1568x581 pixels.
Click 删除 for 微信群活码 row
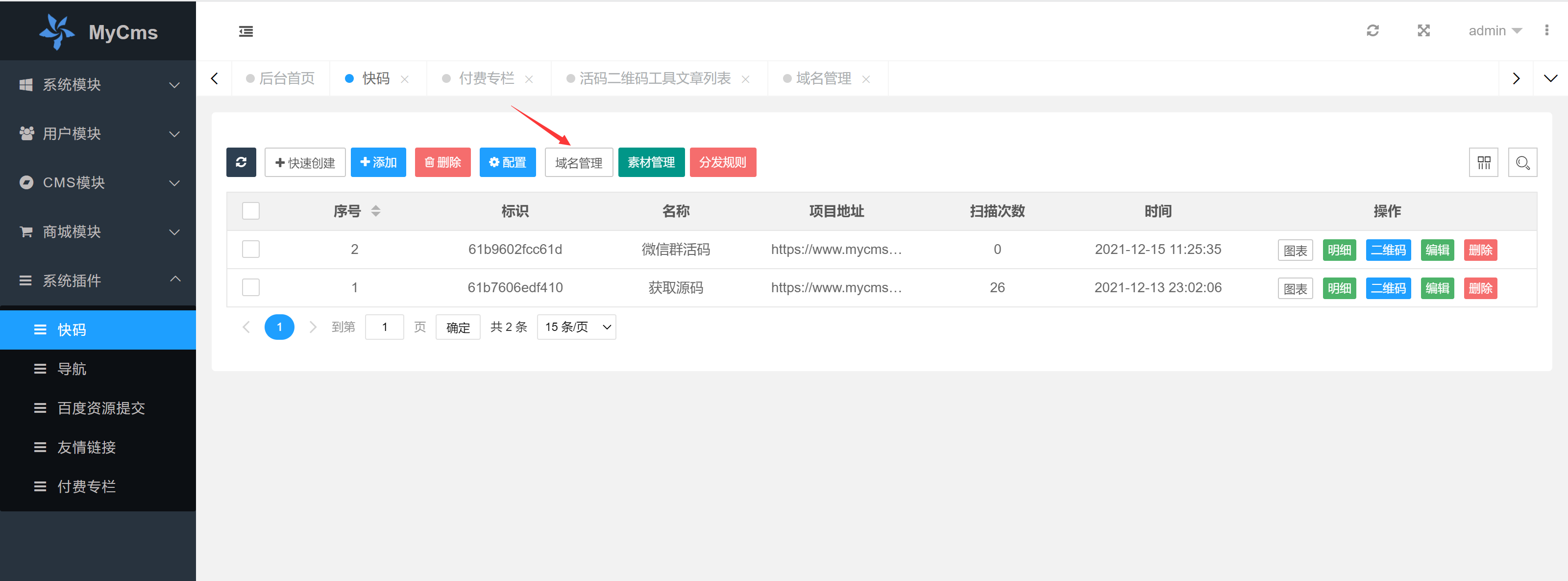[x=1480, y=250]
